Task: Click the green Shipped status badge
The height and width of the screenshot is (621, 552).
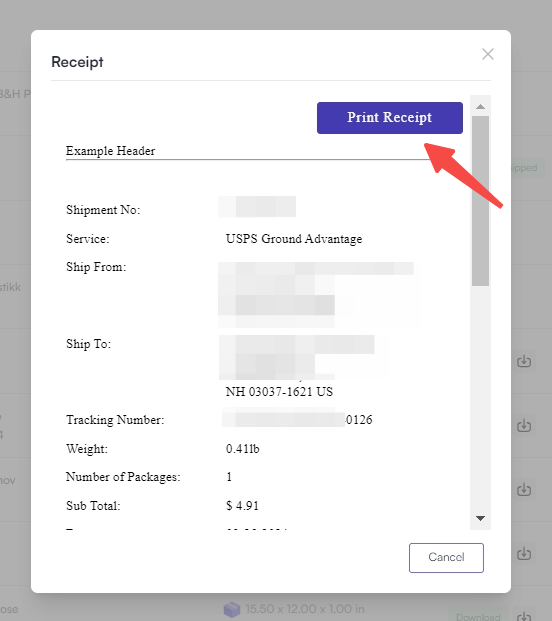Action: (525, 168)
